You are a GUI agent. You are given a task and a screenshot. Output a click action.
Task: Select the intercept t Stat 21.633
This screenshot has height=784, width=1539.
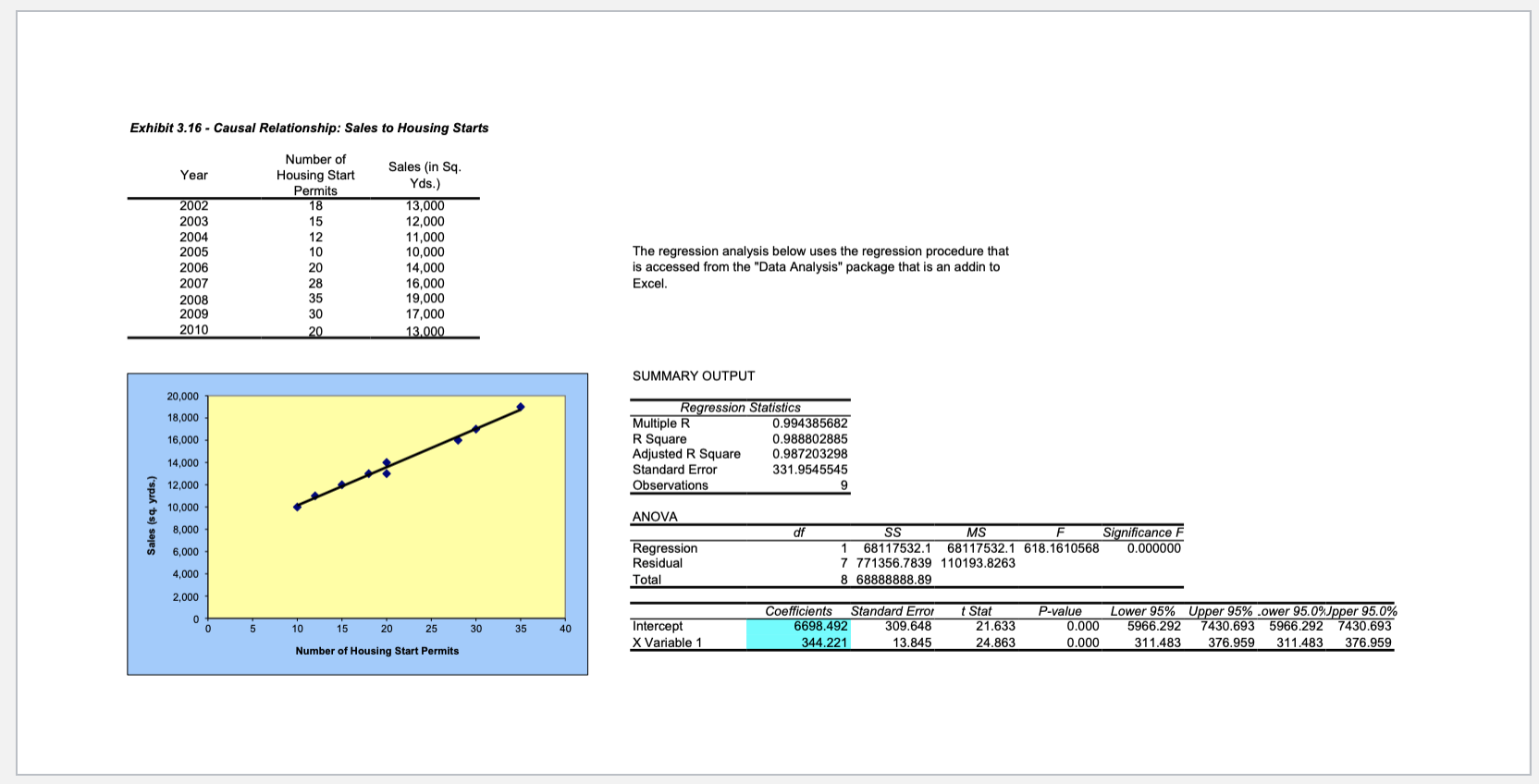pos(996,626)
